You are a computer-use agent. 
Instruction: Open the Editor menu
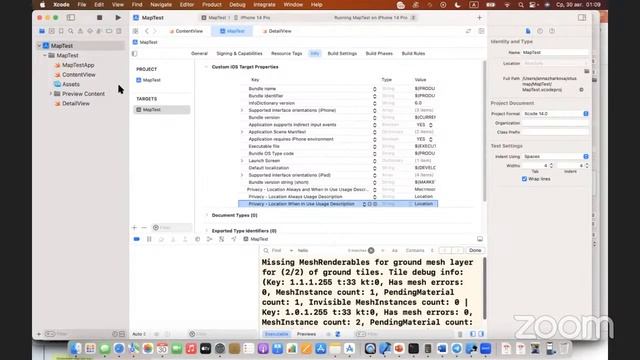click(187, 5)
